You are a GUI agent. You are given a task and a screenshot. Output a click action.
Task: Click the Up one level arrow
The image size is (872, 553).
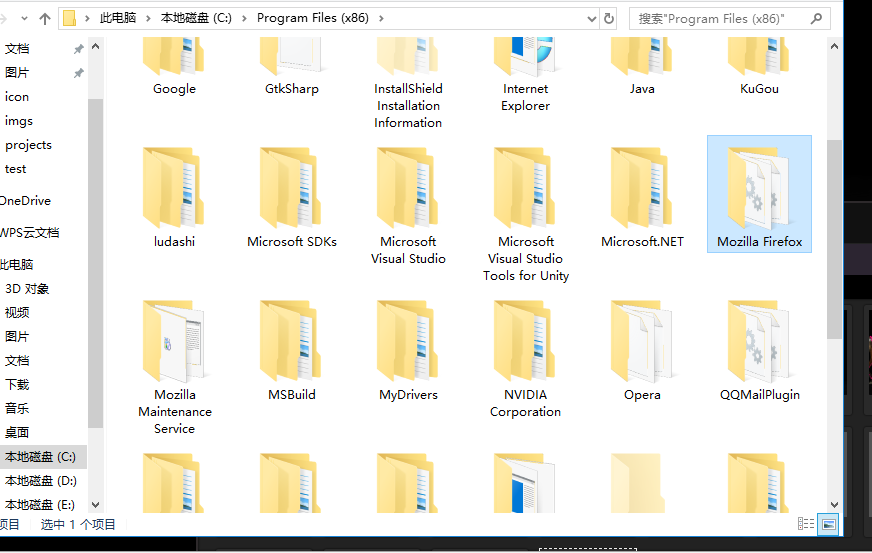[x=45, y=19]
